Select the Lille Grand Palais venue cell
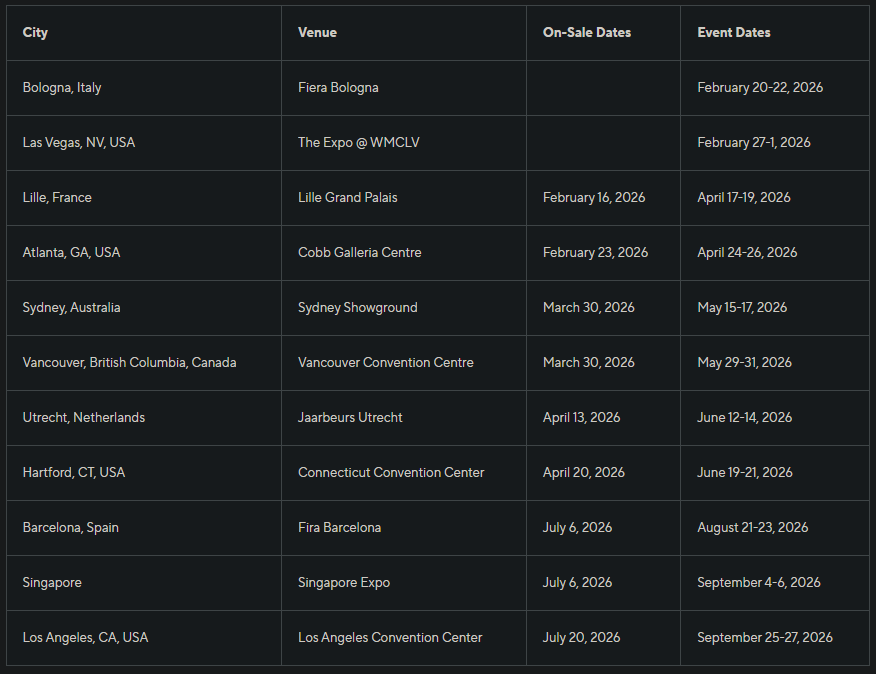 click(x=348, y=197)
